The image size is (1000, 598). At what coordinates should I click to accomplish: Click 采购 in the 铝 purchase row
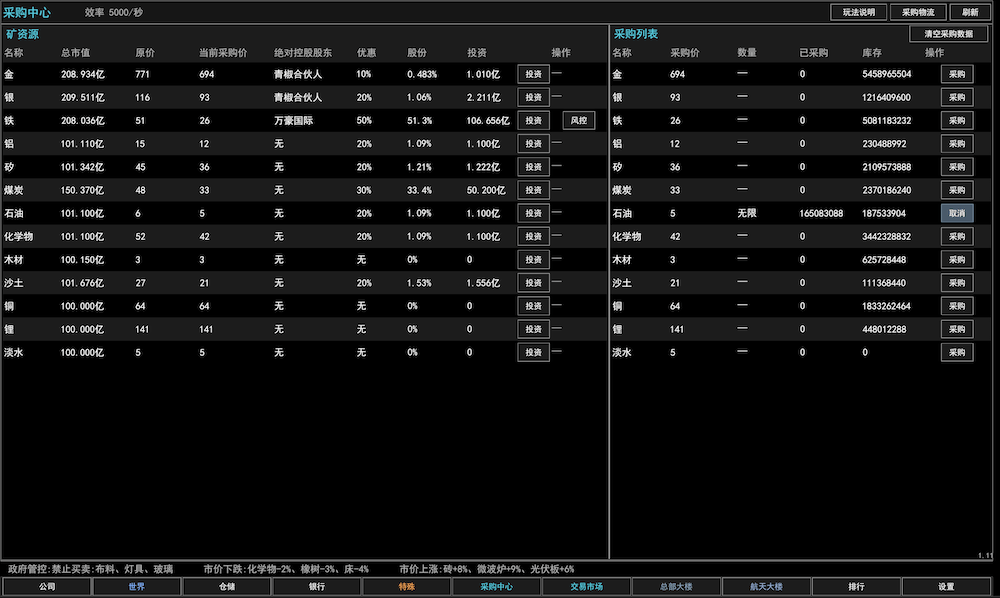957,143
